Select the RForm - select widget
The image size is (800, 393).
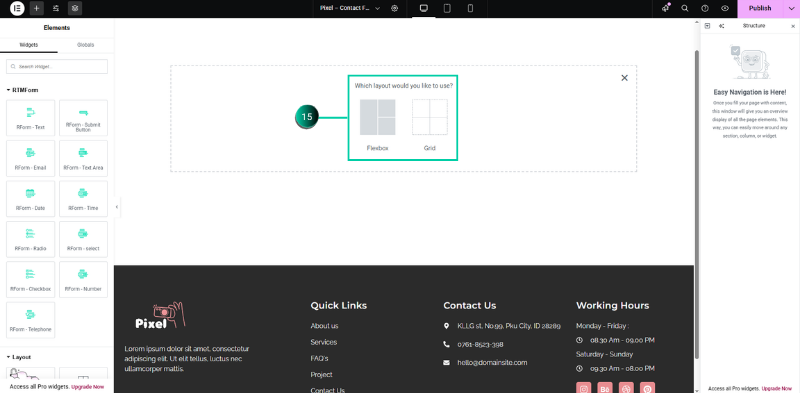pos(83,239)
